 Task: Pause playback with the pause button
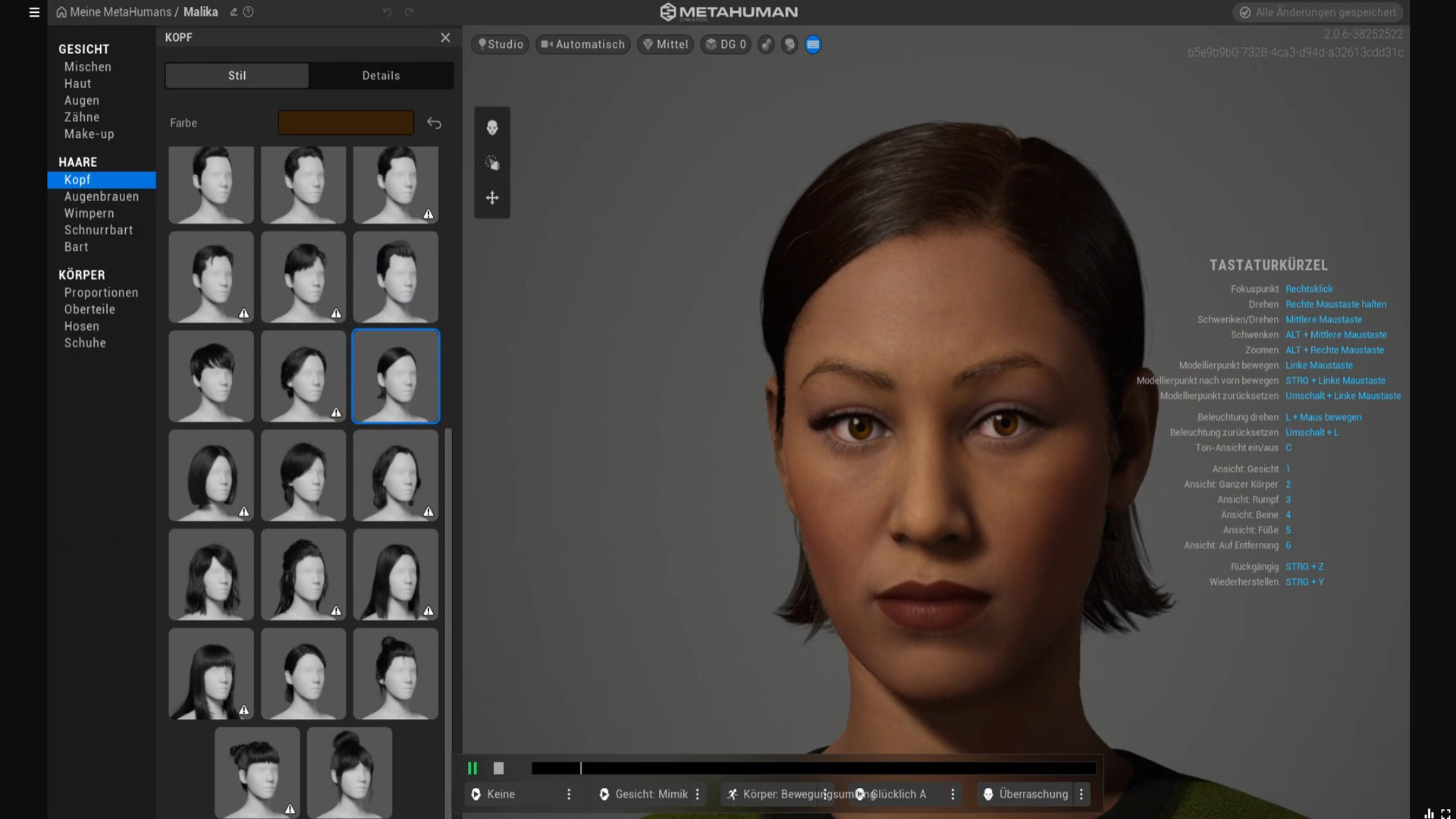click(472, 768)
